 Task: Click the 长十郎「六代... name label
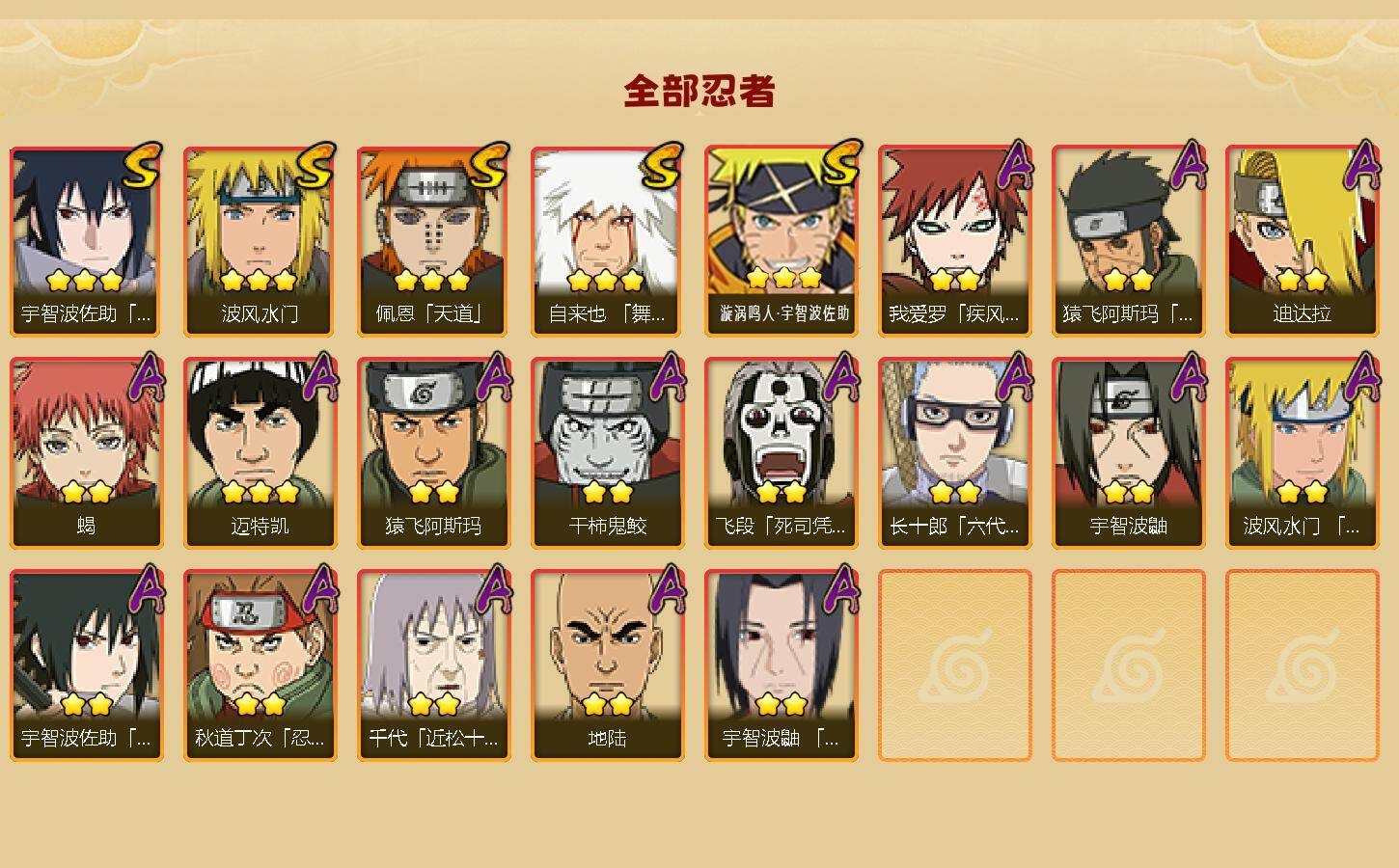(x=954, y=526)
